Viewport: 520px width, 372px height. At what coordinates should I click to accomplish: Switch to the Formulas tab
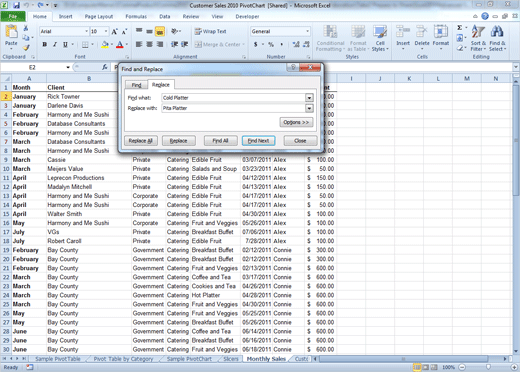click(x=136, y=16)
